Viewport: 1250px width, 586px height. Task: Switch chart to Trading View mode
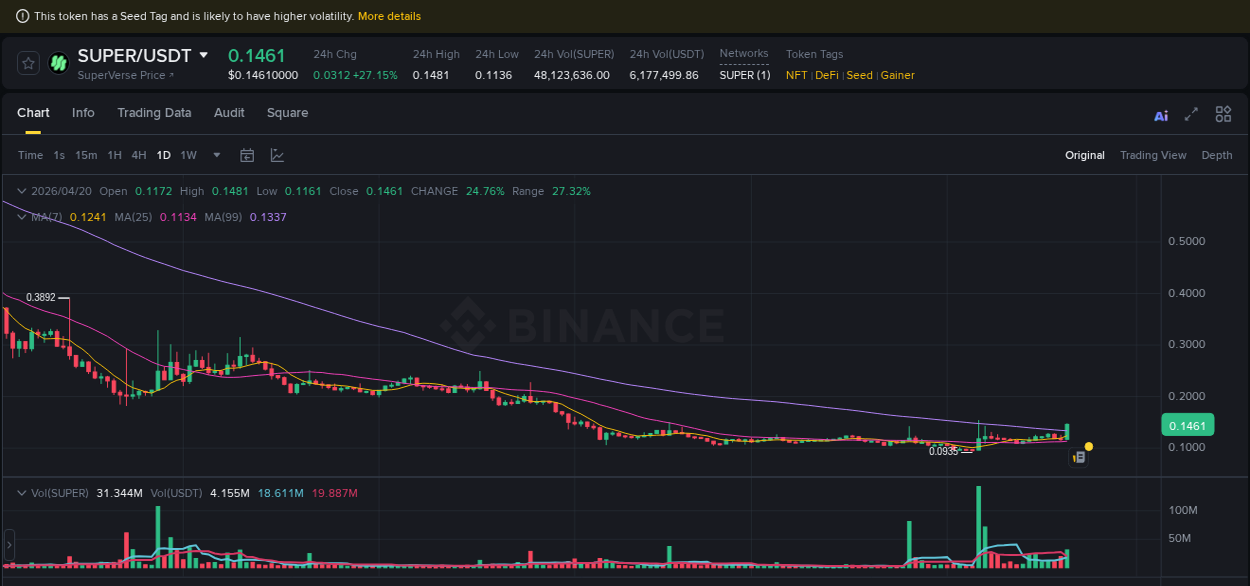[x=1153, y=155]
